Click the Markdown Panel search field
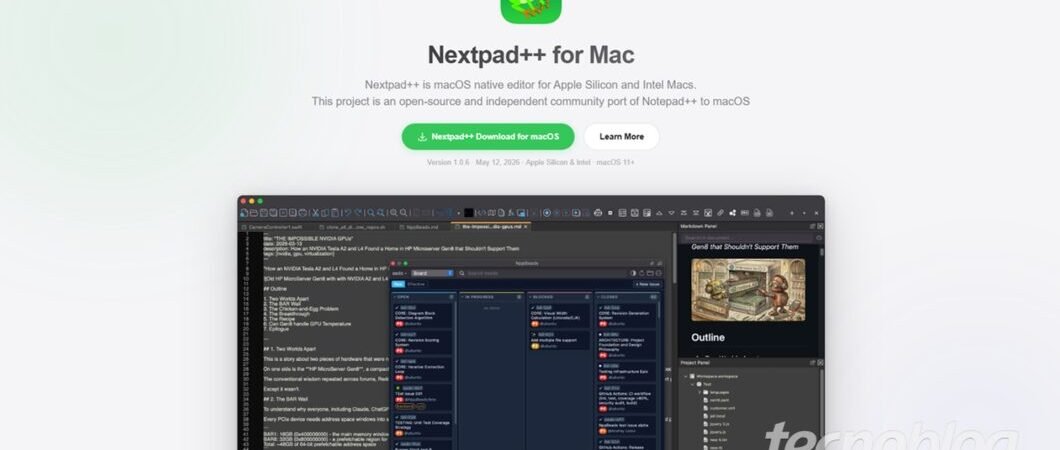 (x=747, y=238)
